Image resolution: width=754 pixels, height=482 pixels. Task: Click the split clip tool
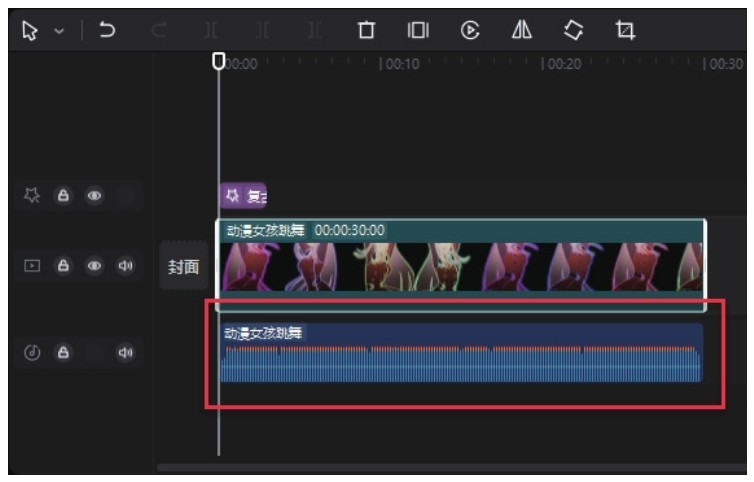click(x=211, y=30)
